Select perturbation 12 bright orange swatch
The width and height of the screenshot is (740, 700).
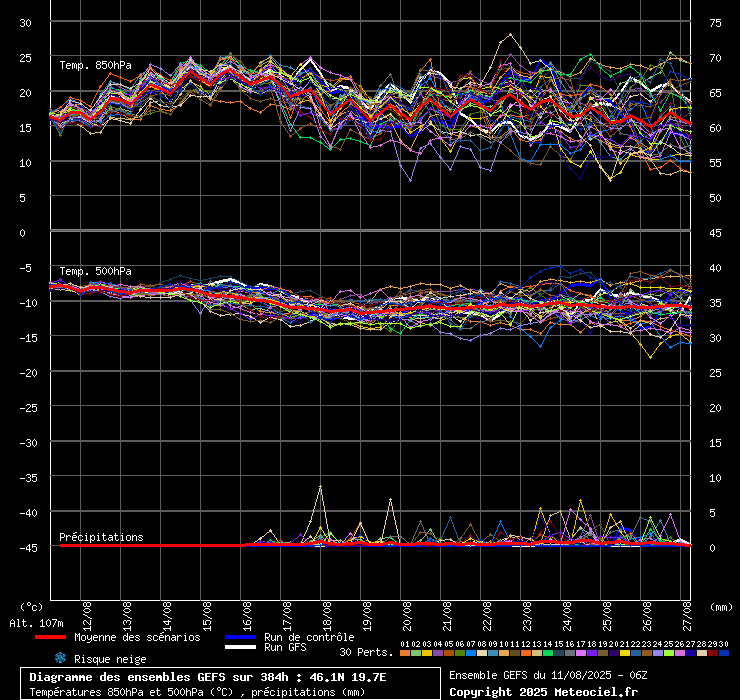point(526,653)
